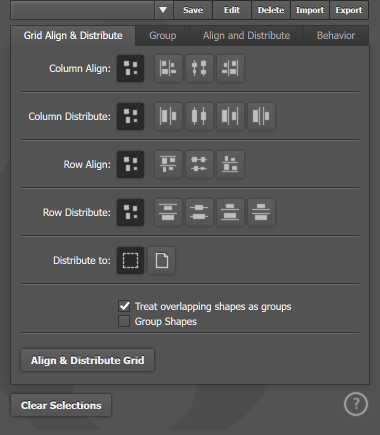Set Distribute to page icon

point(162,260)
